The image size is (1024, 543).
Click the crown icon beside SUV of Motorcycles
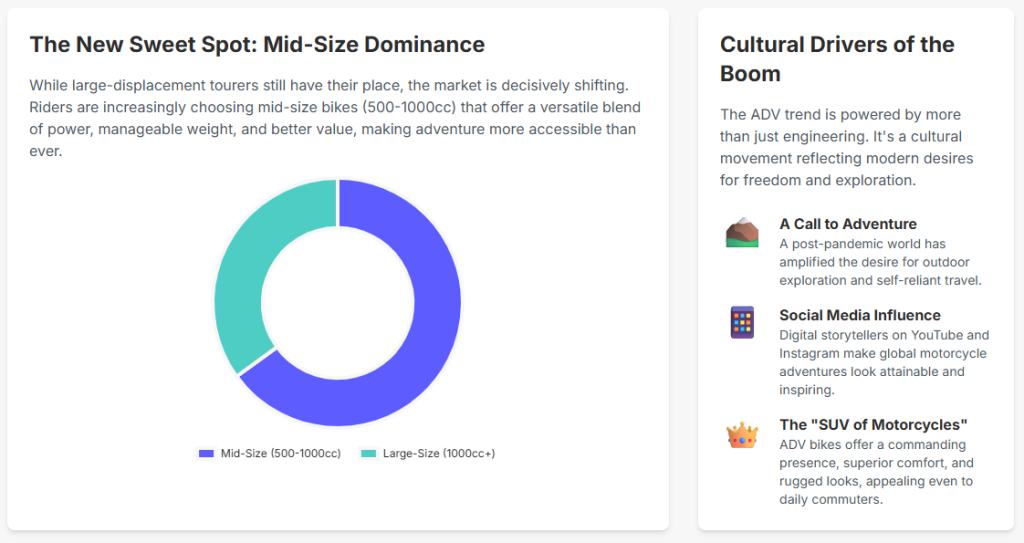742,435
